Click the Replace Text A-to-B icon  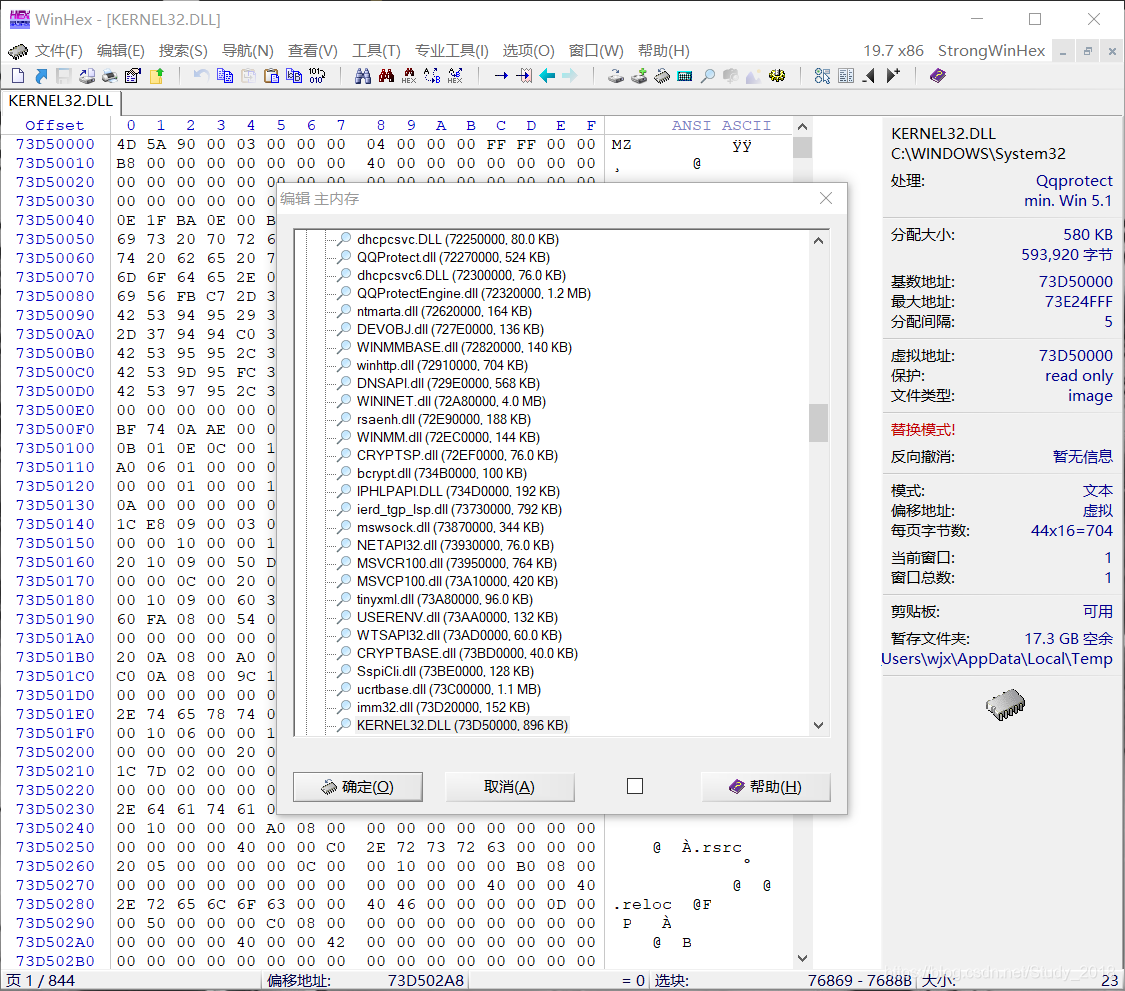(x=432, y=75)
